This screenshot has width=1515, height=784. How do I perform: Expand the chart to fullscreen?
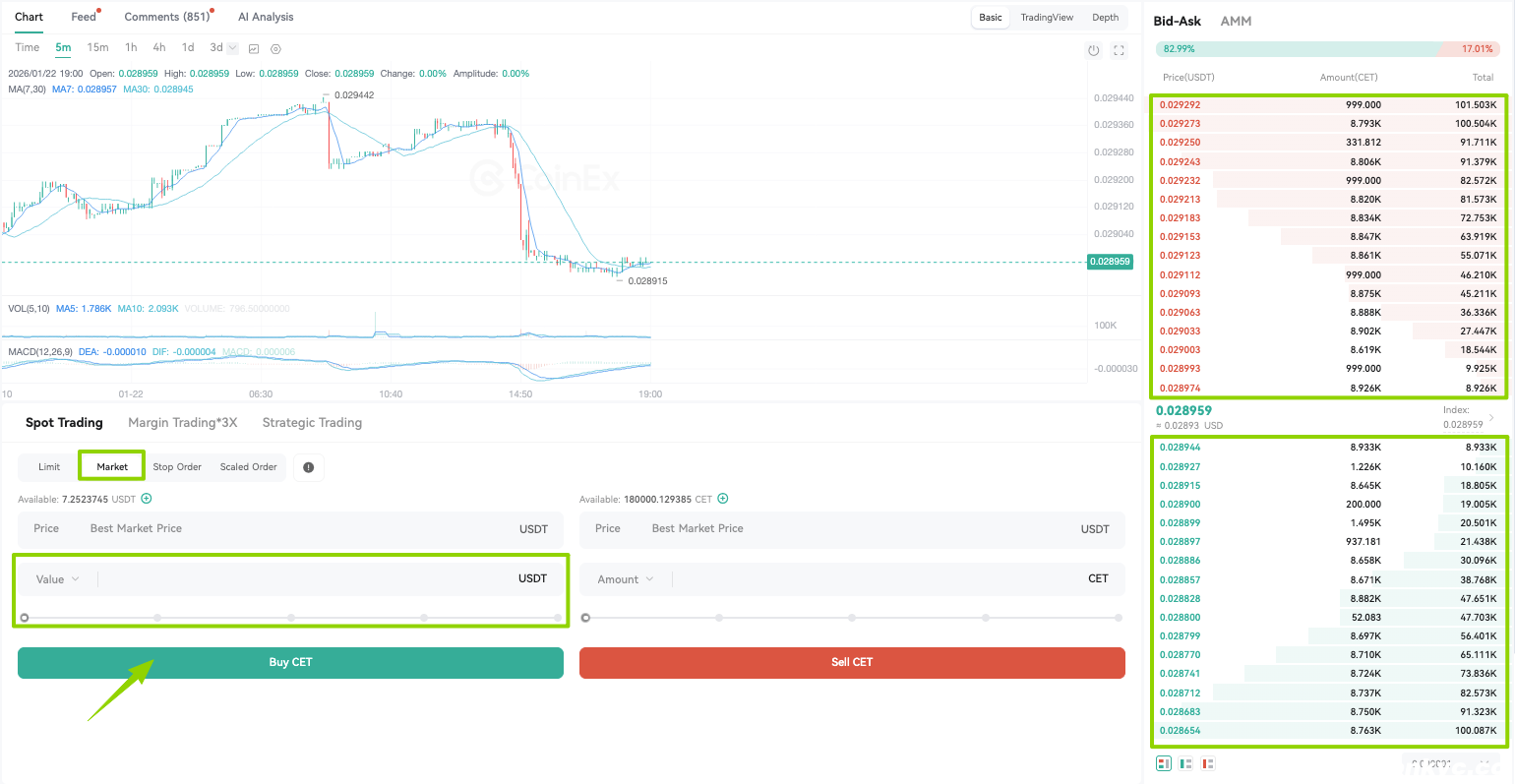(1119, 50)
